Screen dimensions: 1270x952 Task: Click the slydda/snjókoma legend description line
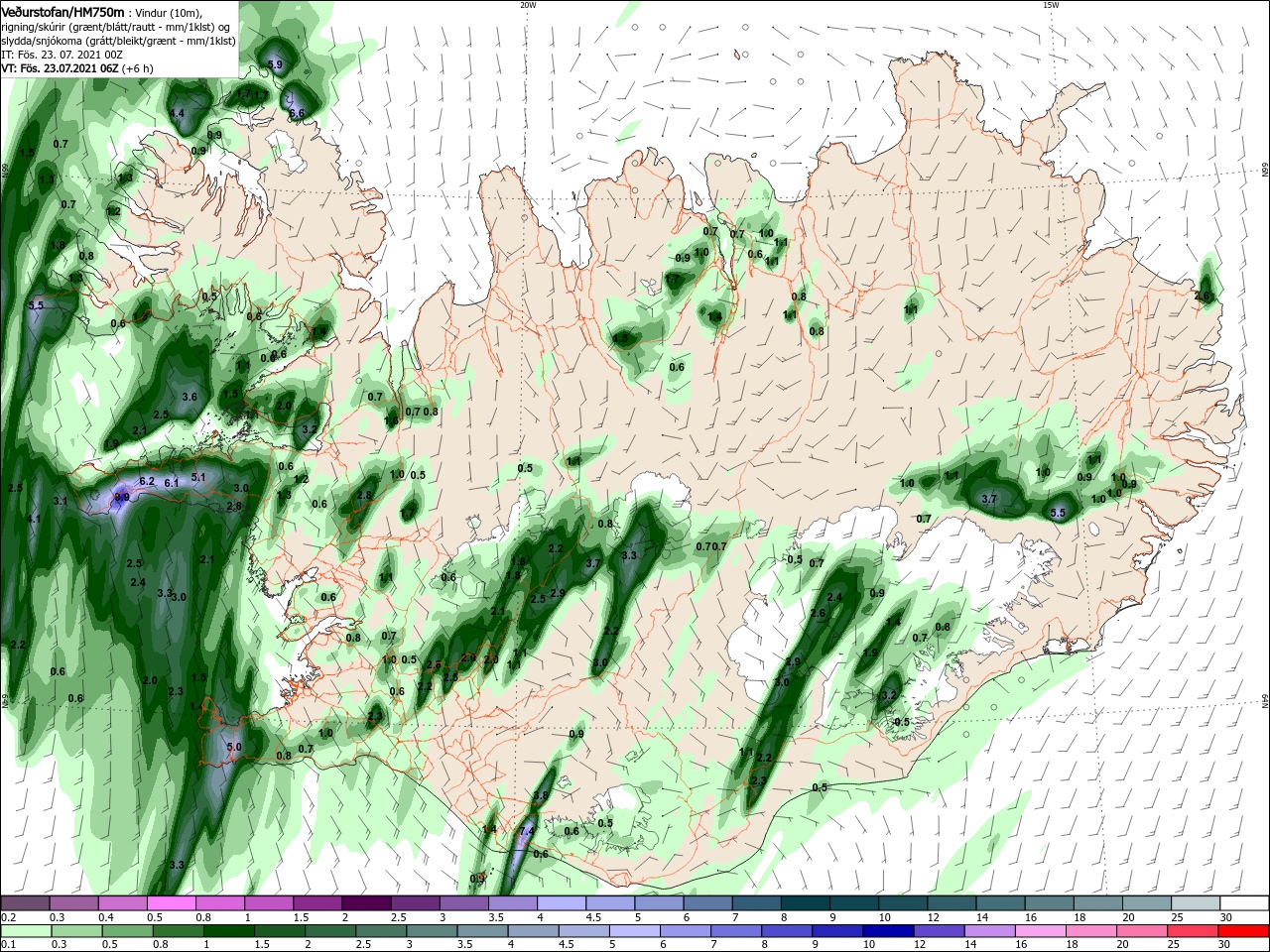(x=119, y=41)
